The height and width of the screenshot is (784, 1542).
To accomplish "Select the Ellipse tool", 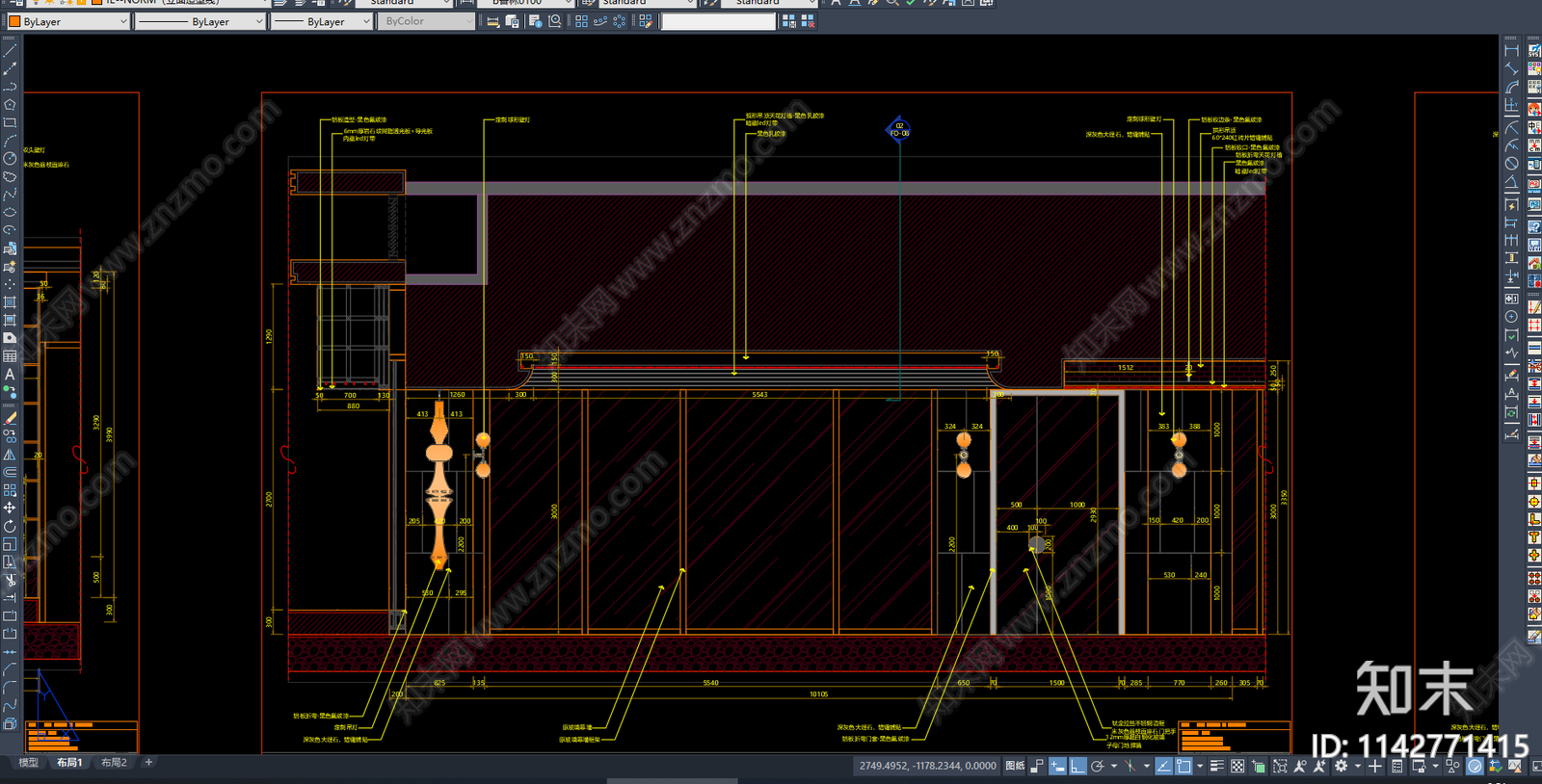I will pyautogui.click(x=10, y=212).
